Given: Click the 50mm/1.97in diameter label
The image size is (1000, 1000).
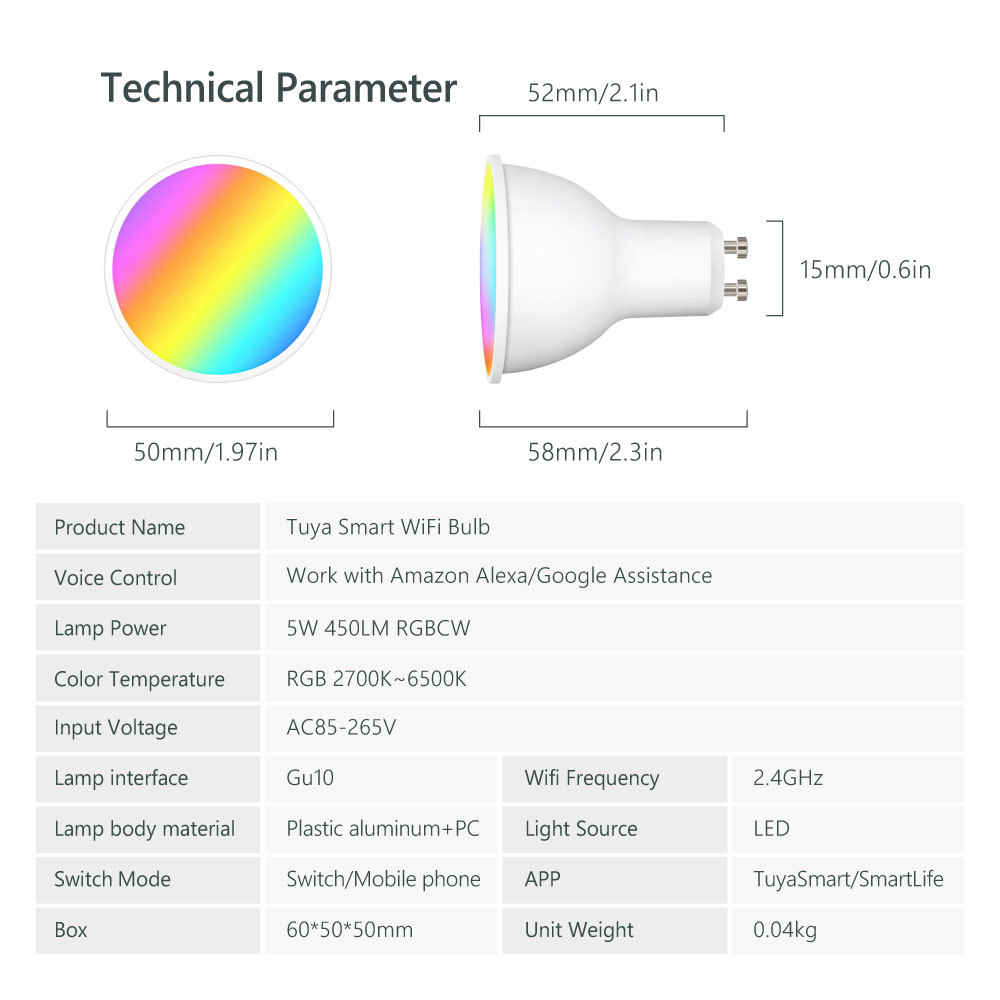Looking at the screenshot, I should coord(206,452).
